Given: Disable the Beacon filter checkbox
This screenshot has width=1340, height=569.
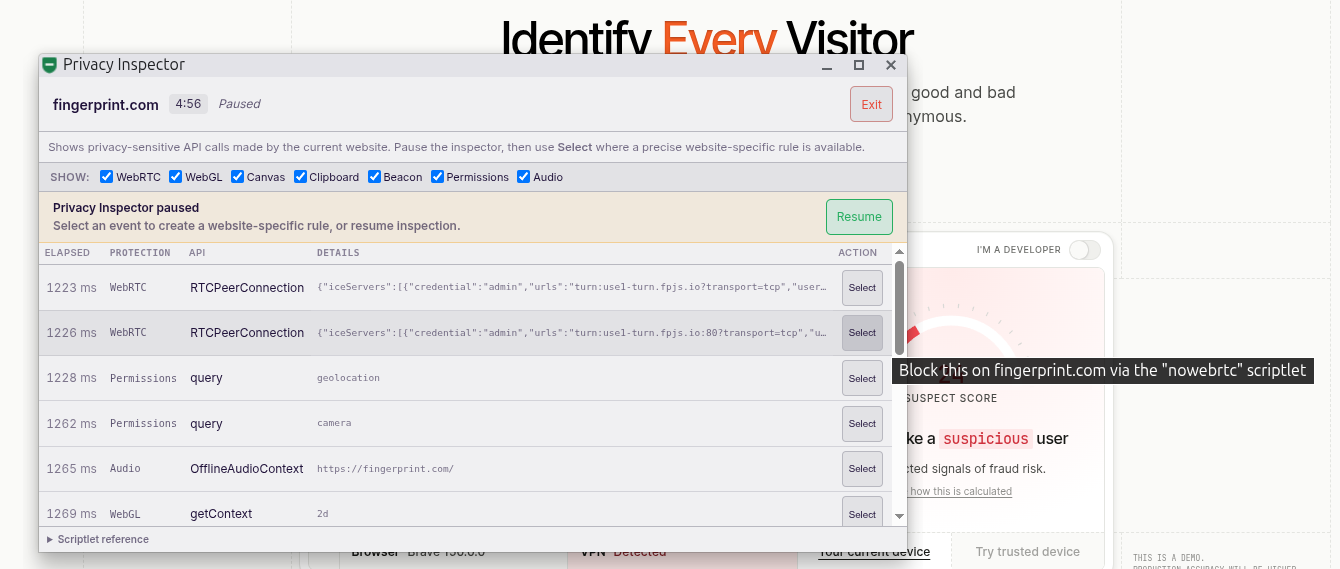Looking at the screenshot, I should (374, 177).
